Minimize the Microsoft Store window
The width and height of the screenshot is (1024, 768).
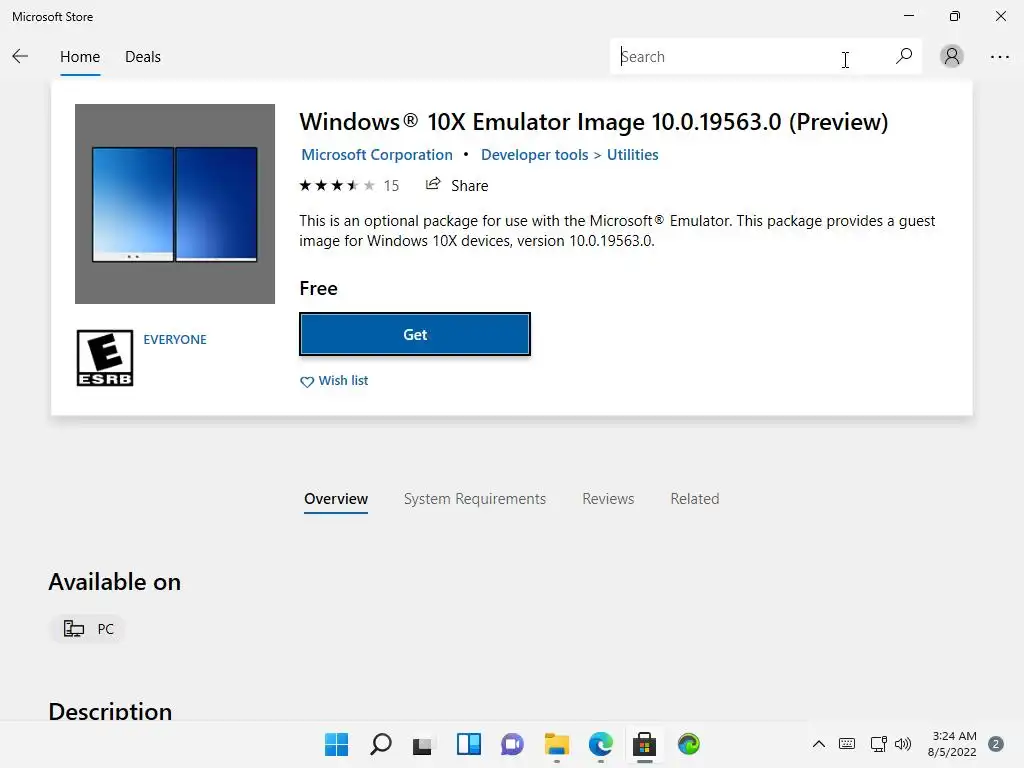[x=908, y=16]
